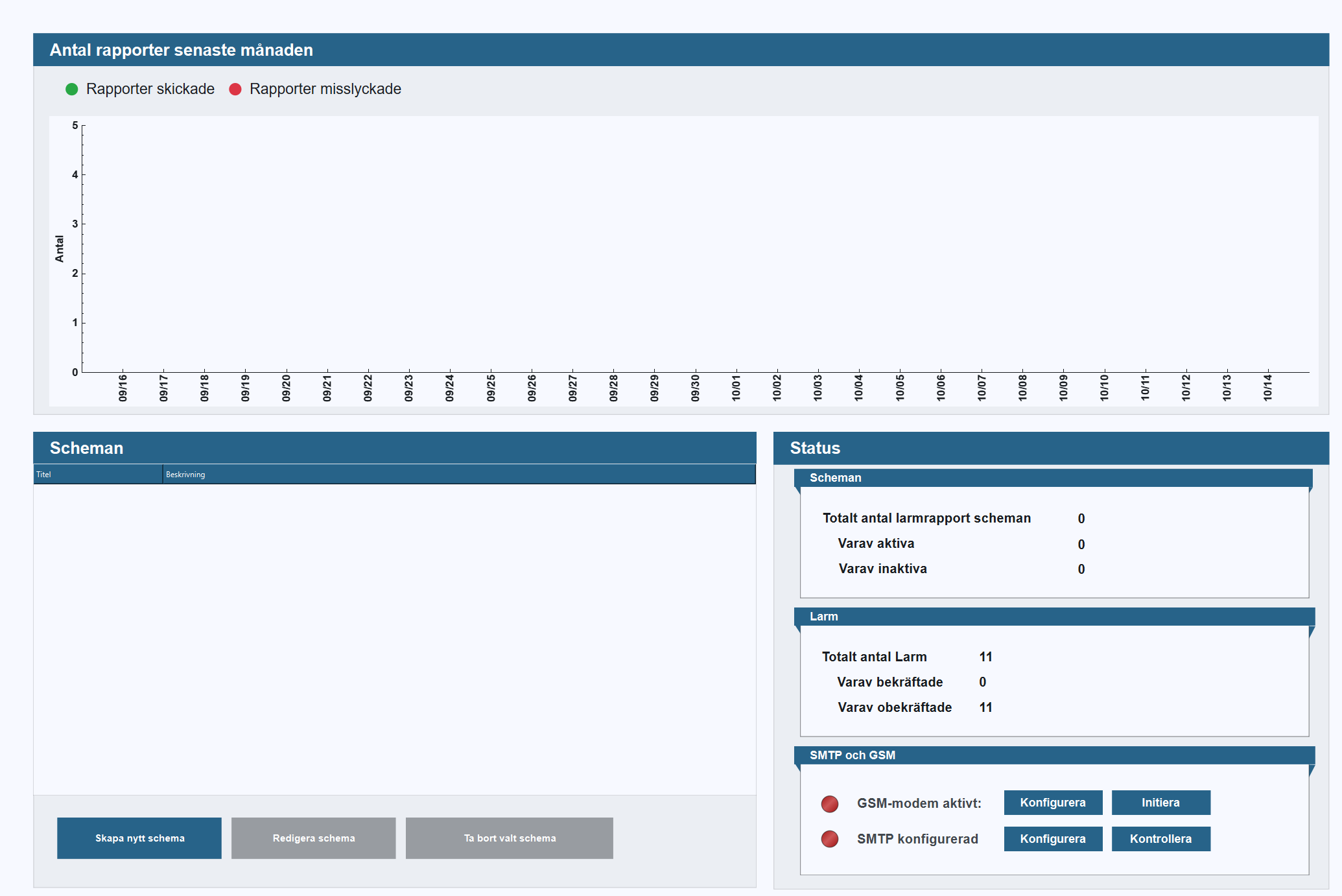Click the Larm status group header
The image size is (1342, 896).
point(1054,617)
